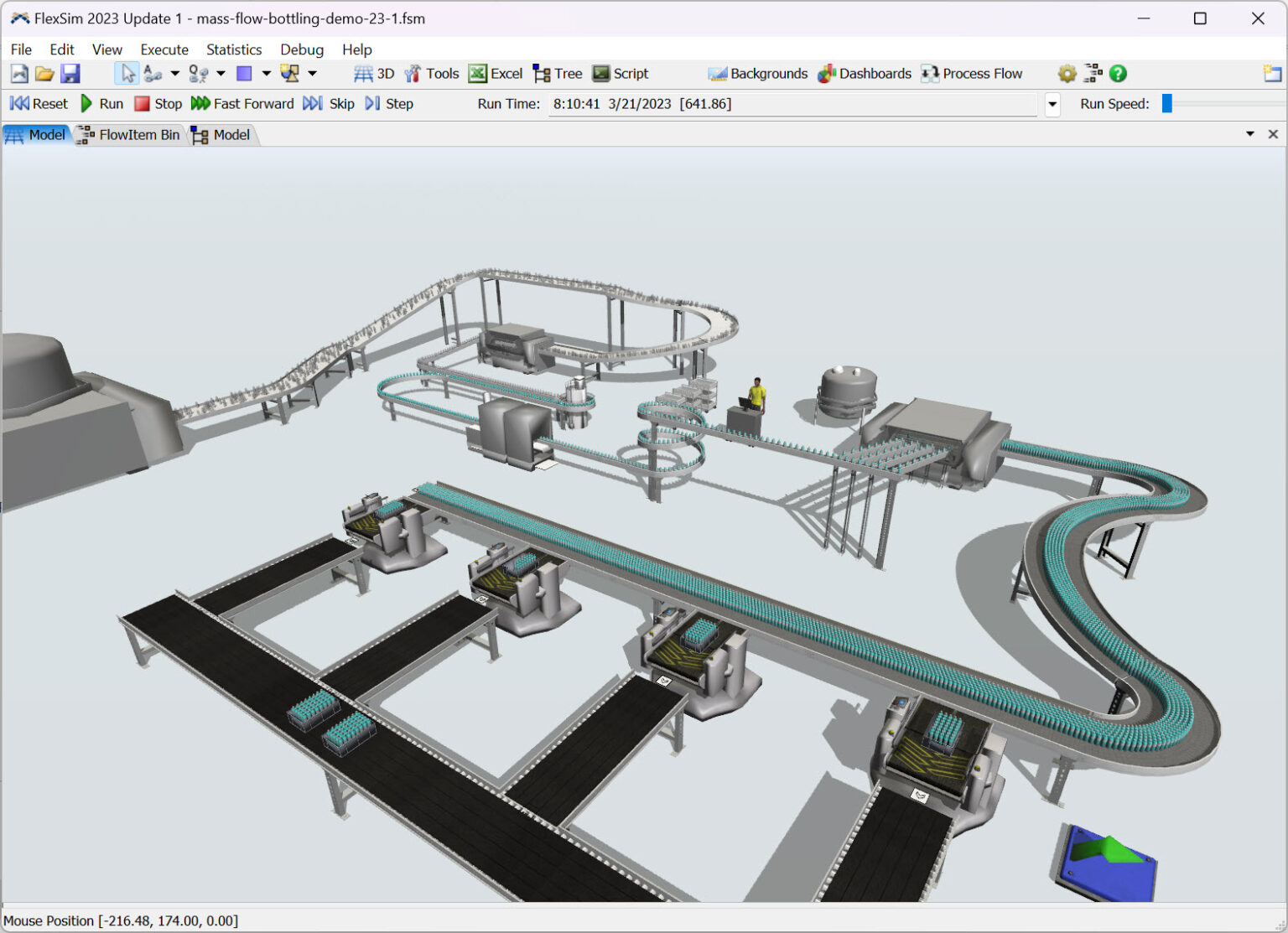1288x933 pixels.
Task: Open the Backgrounds tool
Action: (756, 73)
